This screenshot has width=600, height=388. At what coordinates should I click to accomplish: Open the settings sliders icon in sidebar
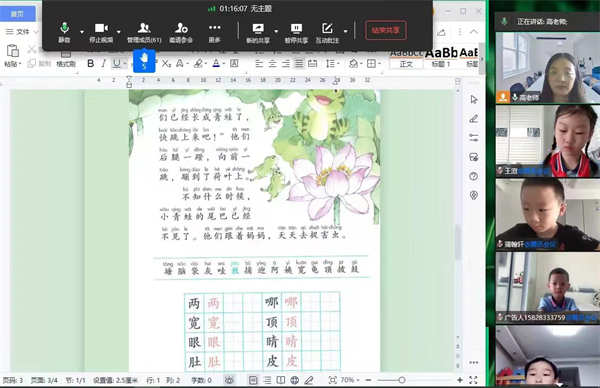tap(474, 138)
